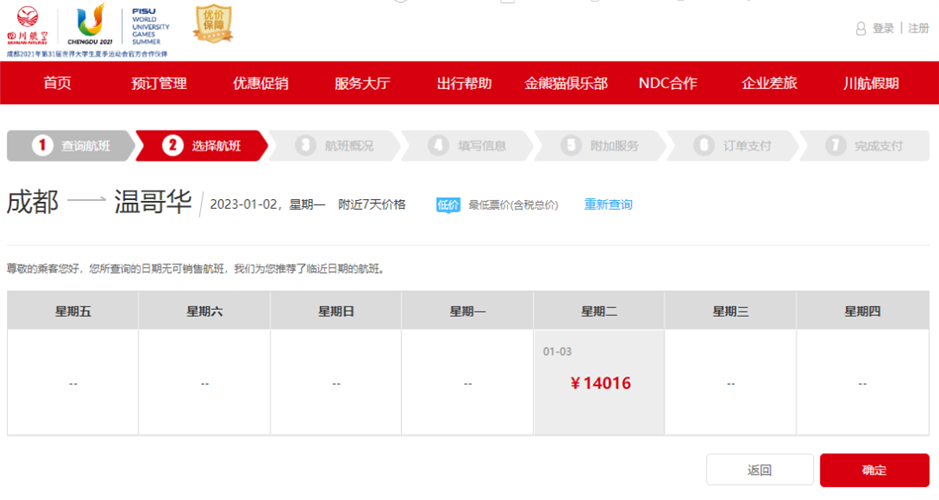Open 川航假期 holidays menu
Viewport: 939px width, 500px height.
pyautogui.click(x=871, y=83)
